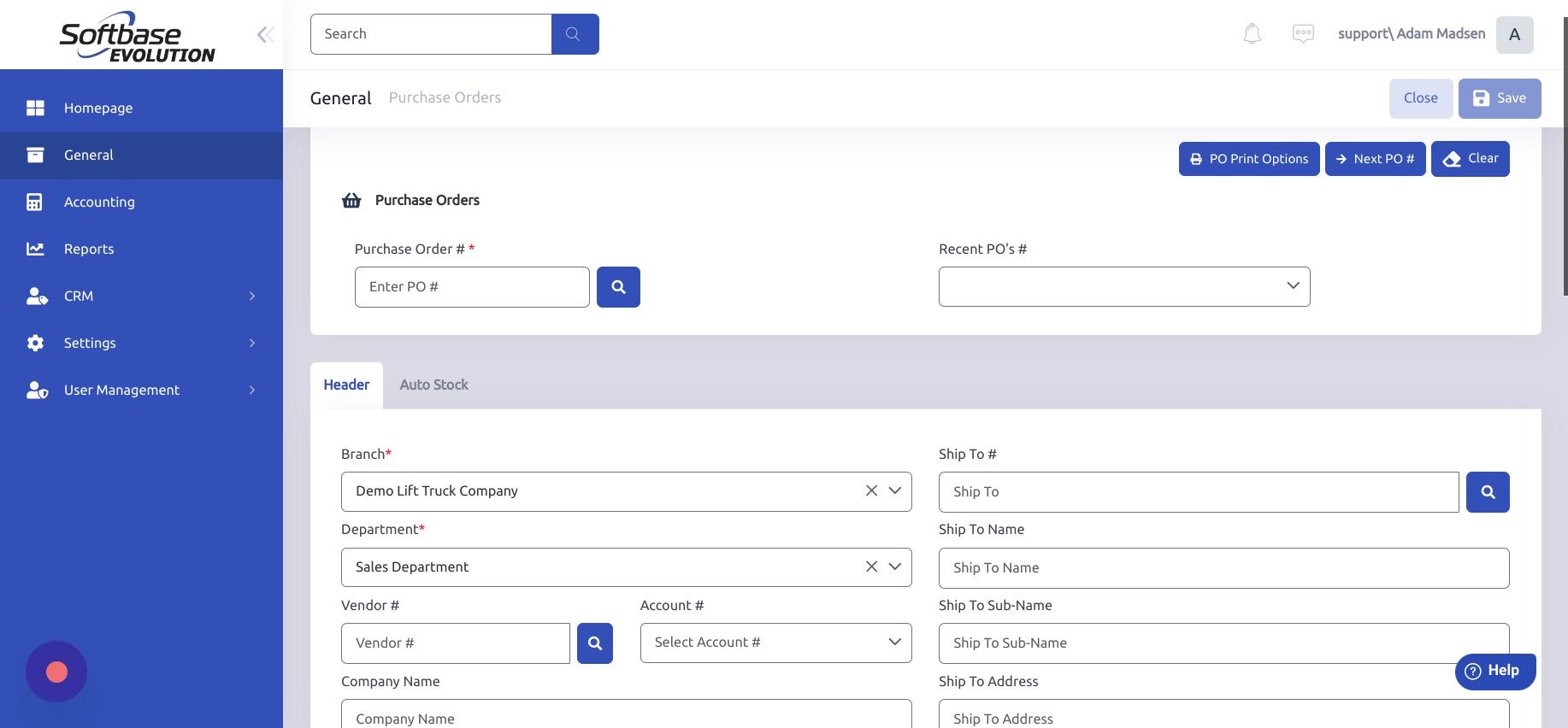This screenshot has height=728, width=1568.
Task: Open the chat messages icon
Action: [1303, 34]
